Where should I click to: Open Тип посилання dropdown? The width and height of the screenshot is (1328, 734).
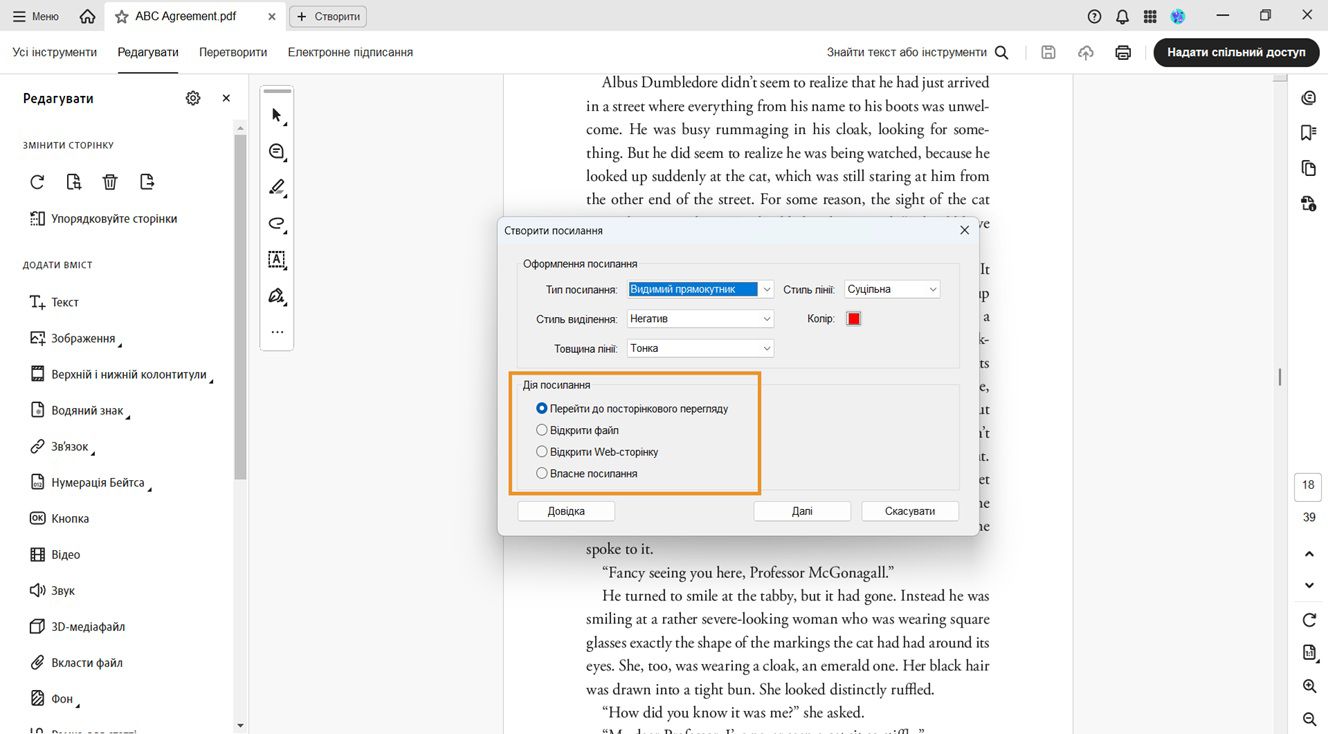pos(701,289)
